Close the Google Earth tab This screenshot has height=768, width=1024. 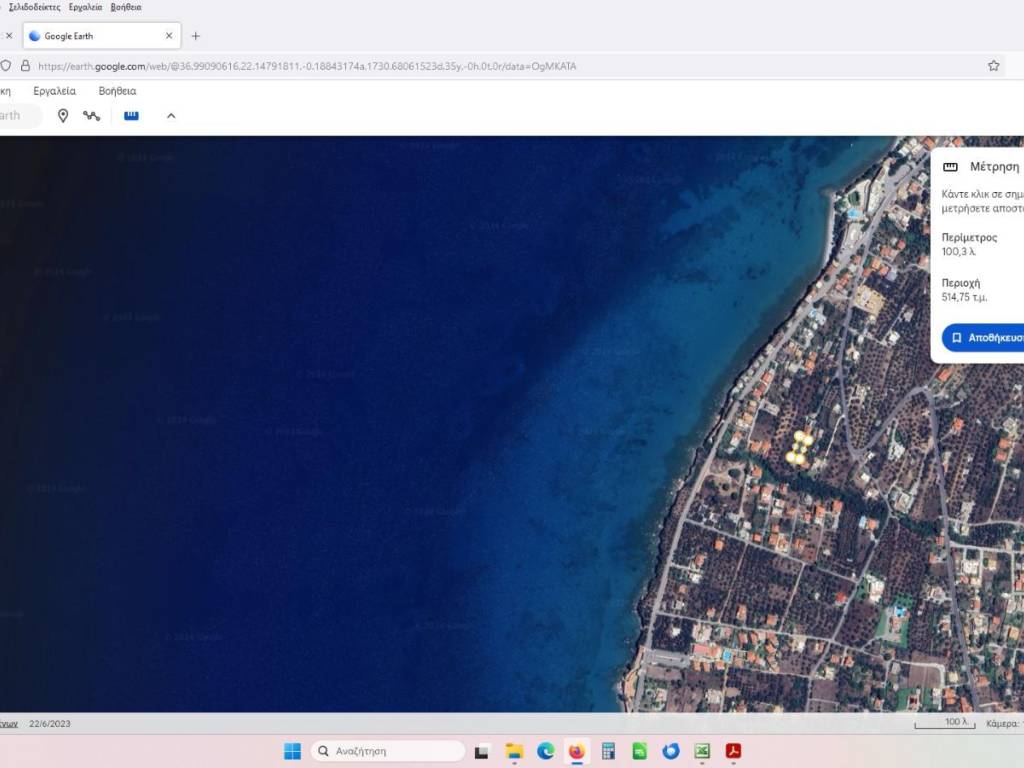169,36
